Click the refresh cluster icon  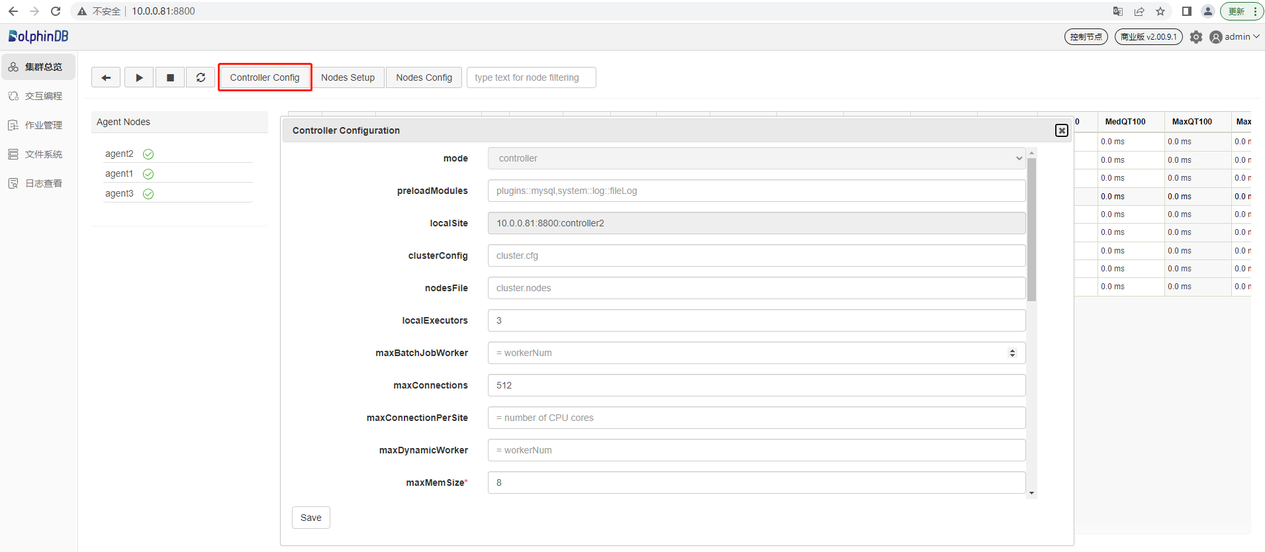(200, 78)
